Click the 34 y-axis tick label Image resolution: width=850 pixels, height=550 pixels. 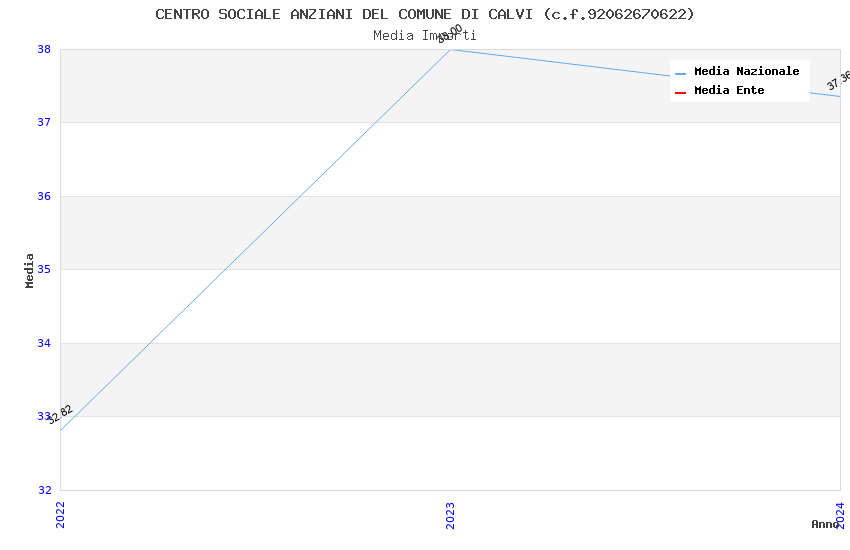(x=44, y=343)
